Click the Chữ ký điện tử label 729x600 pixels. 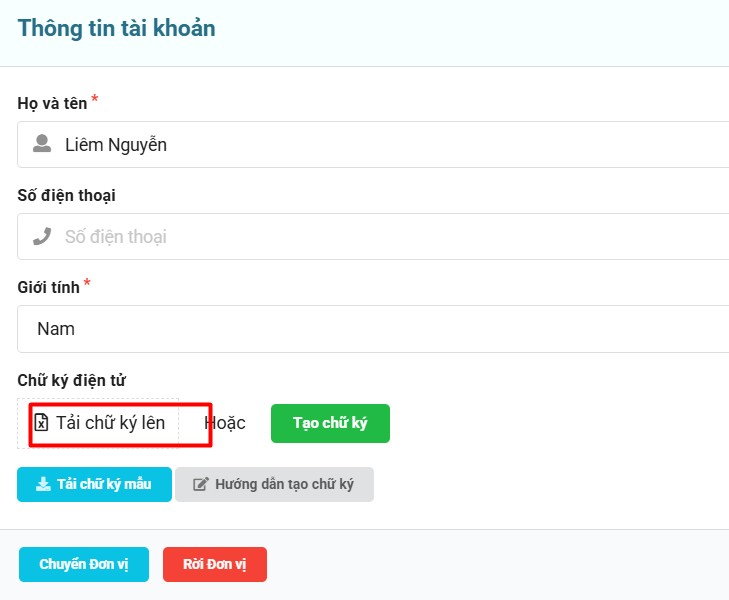pyautogui.click(x=72, y=380)
